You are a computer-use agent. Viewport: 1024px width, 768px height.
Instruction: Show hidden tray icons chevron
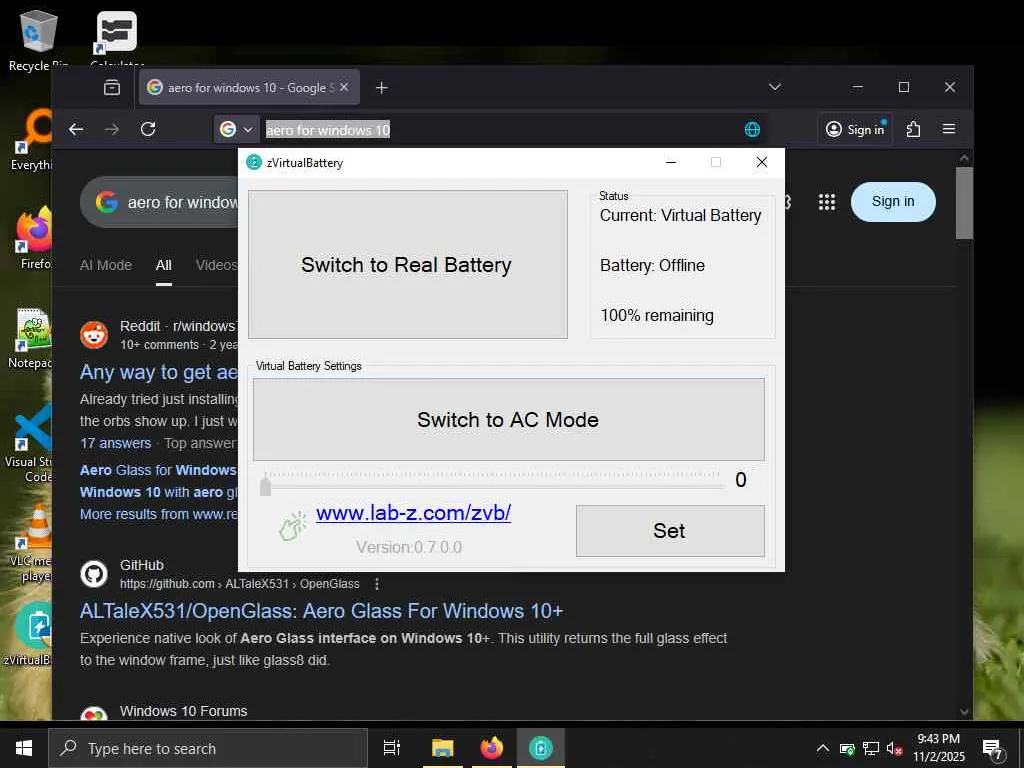[823, 748]
